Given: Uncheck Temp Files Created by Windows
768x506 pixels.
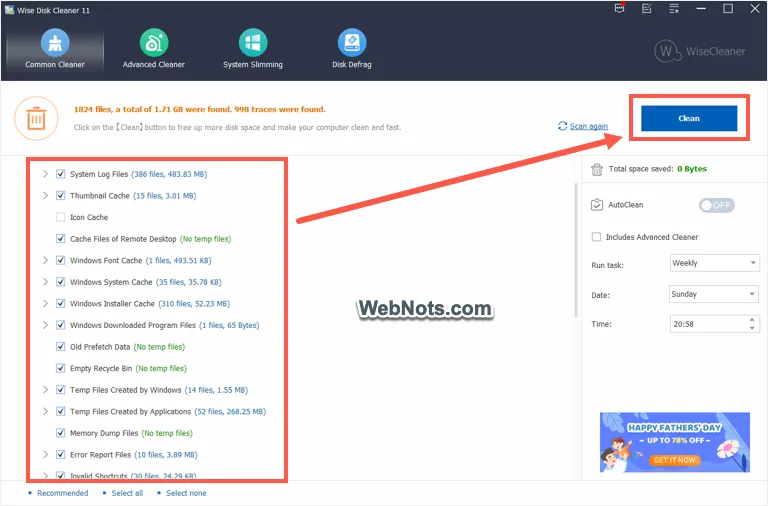Looking at the screenshot, I should pos(60,390).
